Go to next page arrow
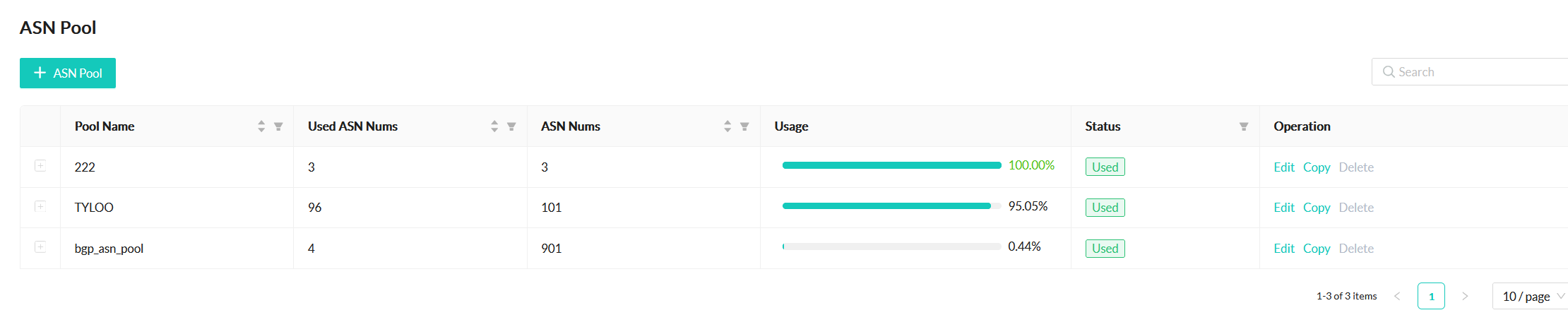Viewport: 1568px width, 315px height. tap(1465, 297)
